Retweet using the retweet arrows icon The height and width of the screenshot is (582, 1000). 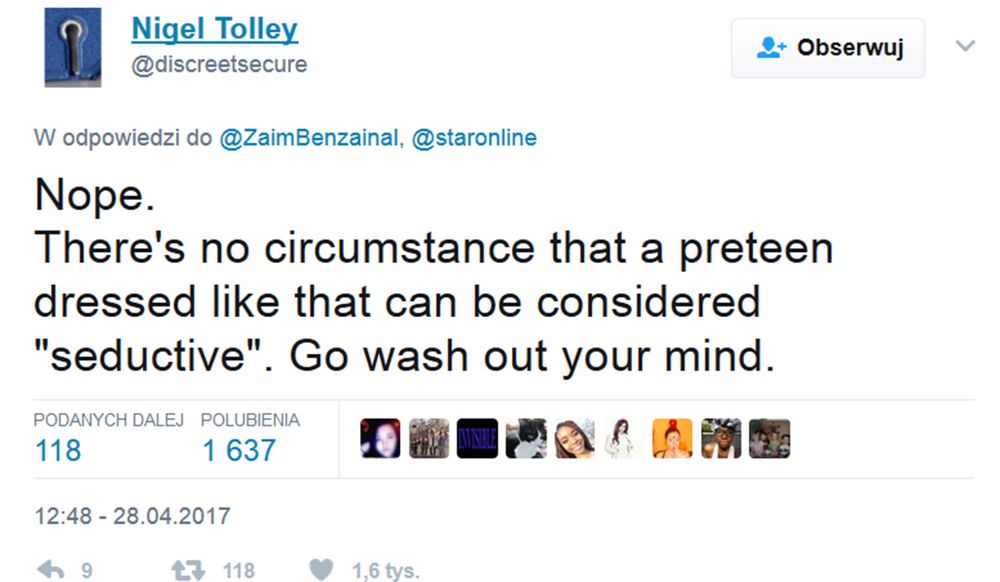[187, 570]
